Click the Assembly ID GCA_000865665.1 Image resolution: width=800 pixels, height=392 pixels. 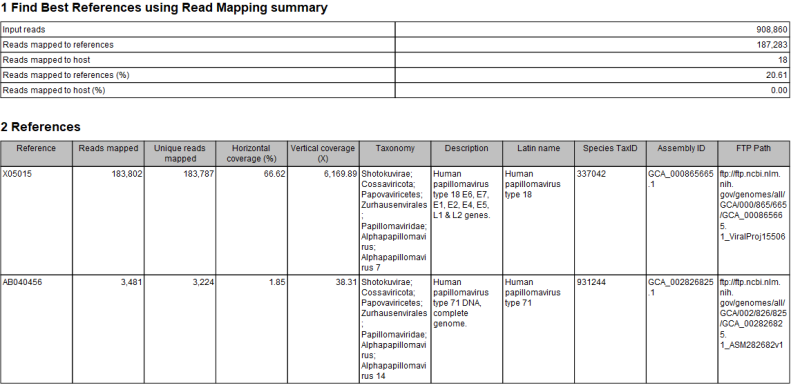681,179
